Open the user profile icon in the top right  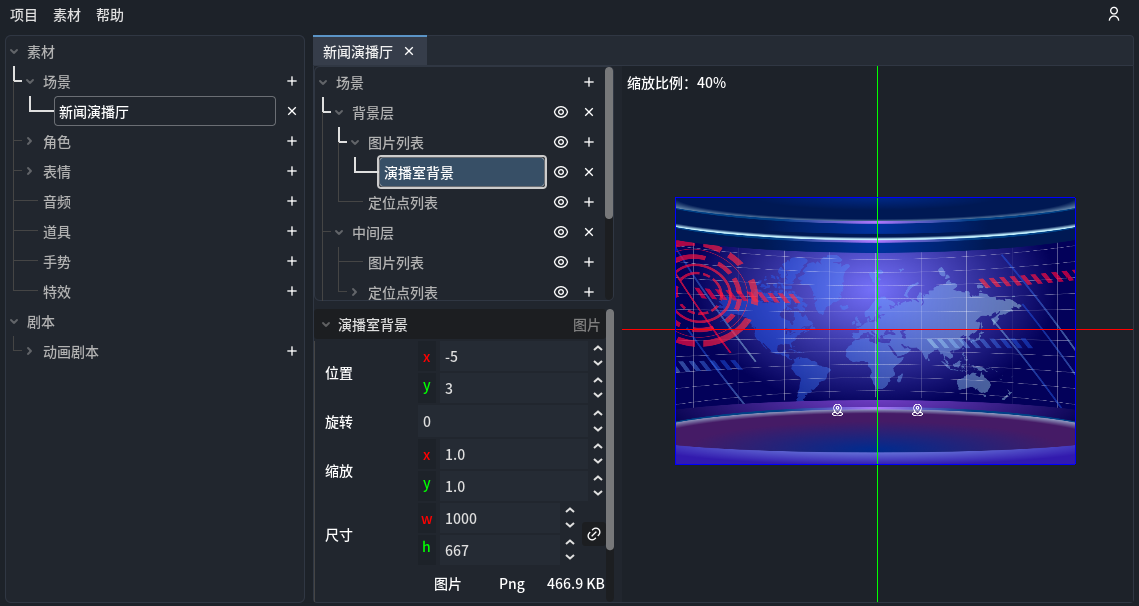coord(1114,15)
